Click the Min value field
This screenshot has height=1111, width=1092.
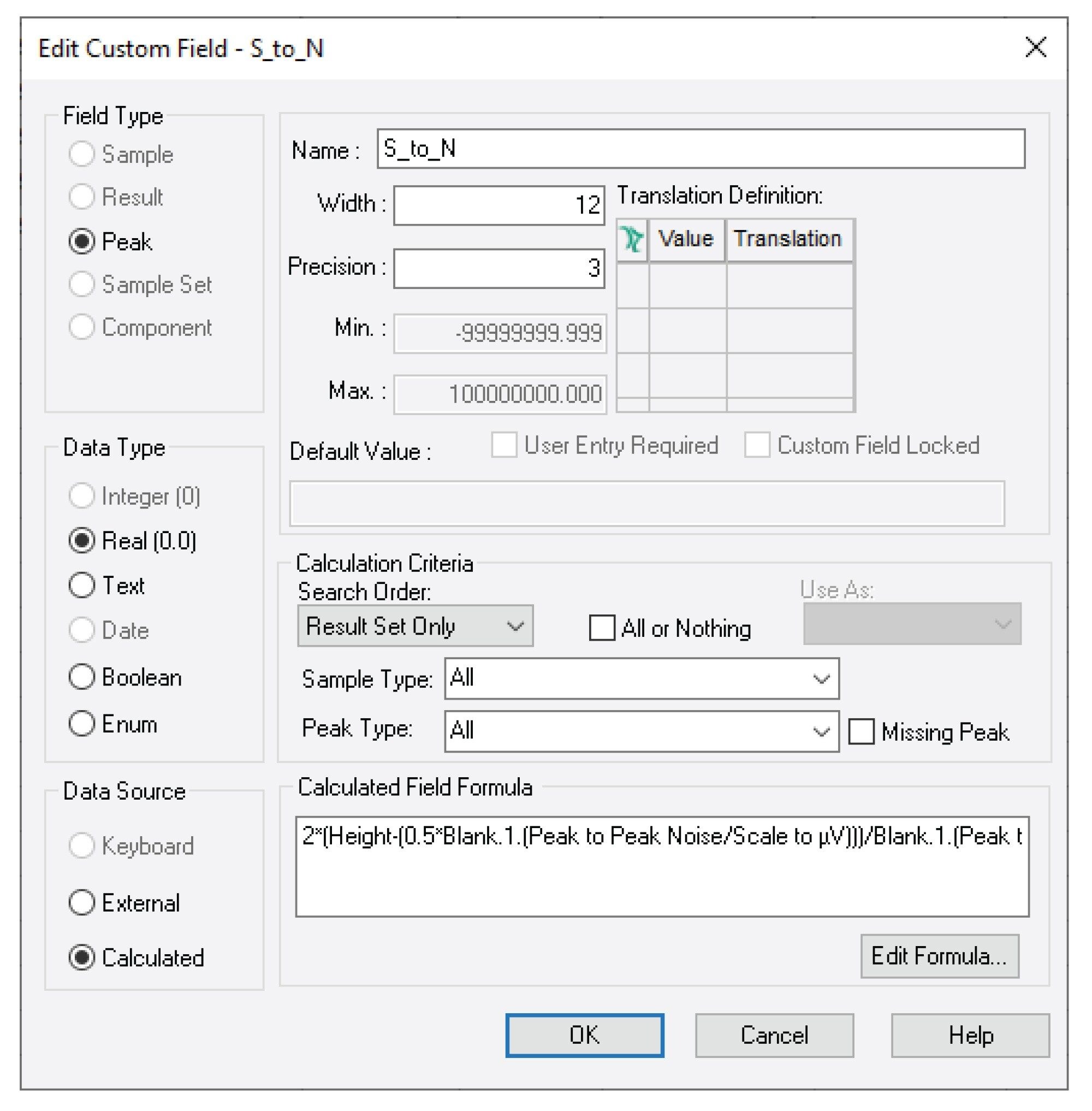coord(500,333)
